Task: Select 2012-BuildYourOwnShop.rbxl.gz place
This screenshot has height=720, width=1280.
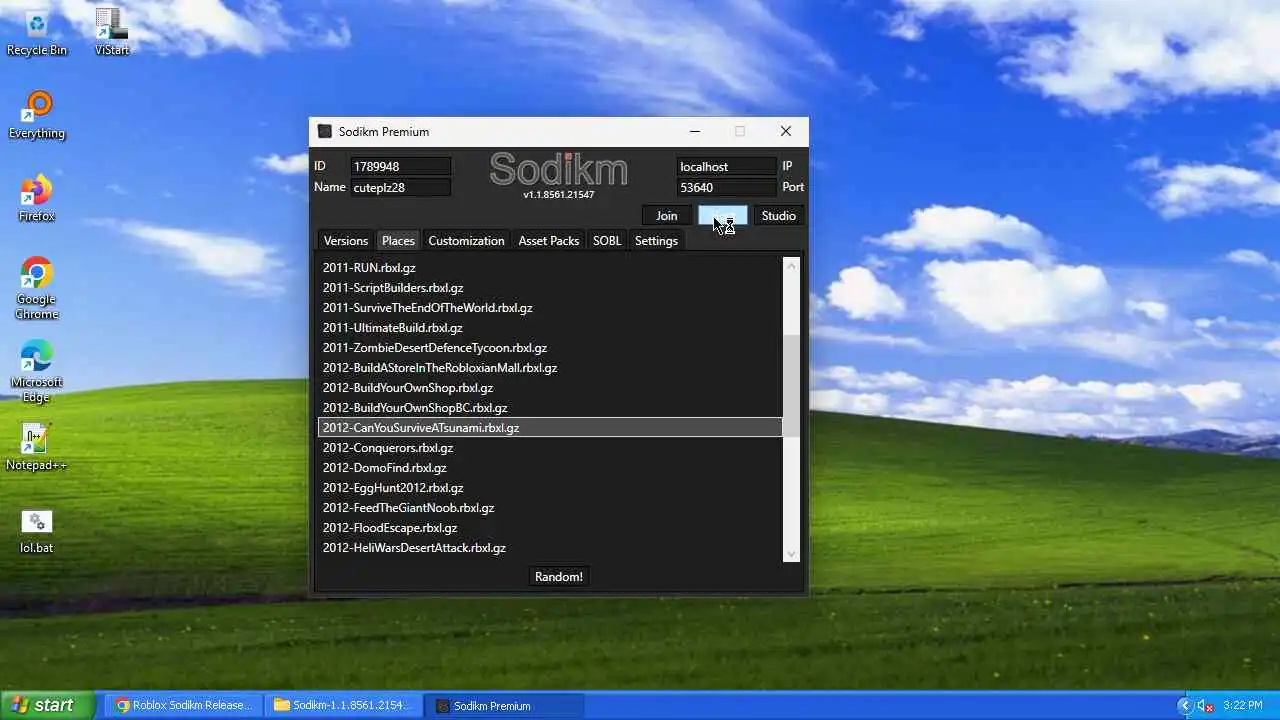Action: click(x=550, y=388)
